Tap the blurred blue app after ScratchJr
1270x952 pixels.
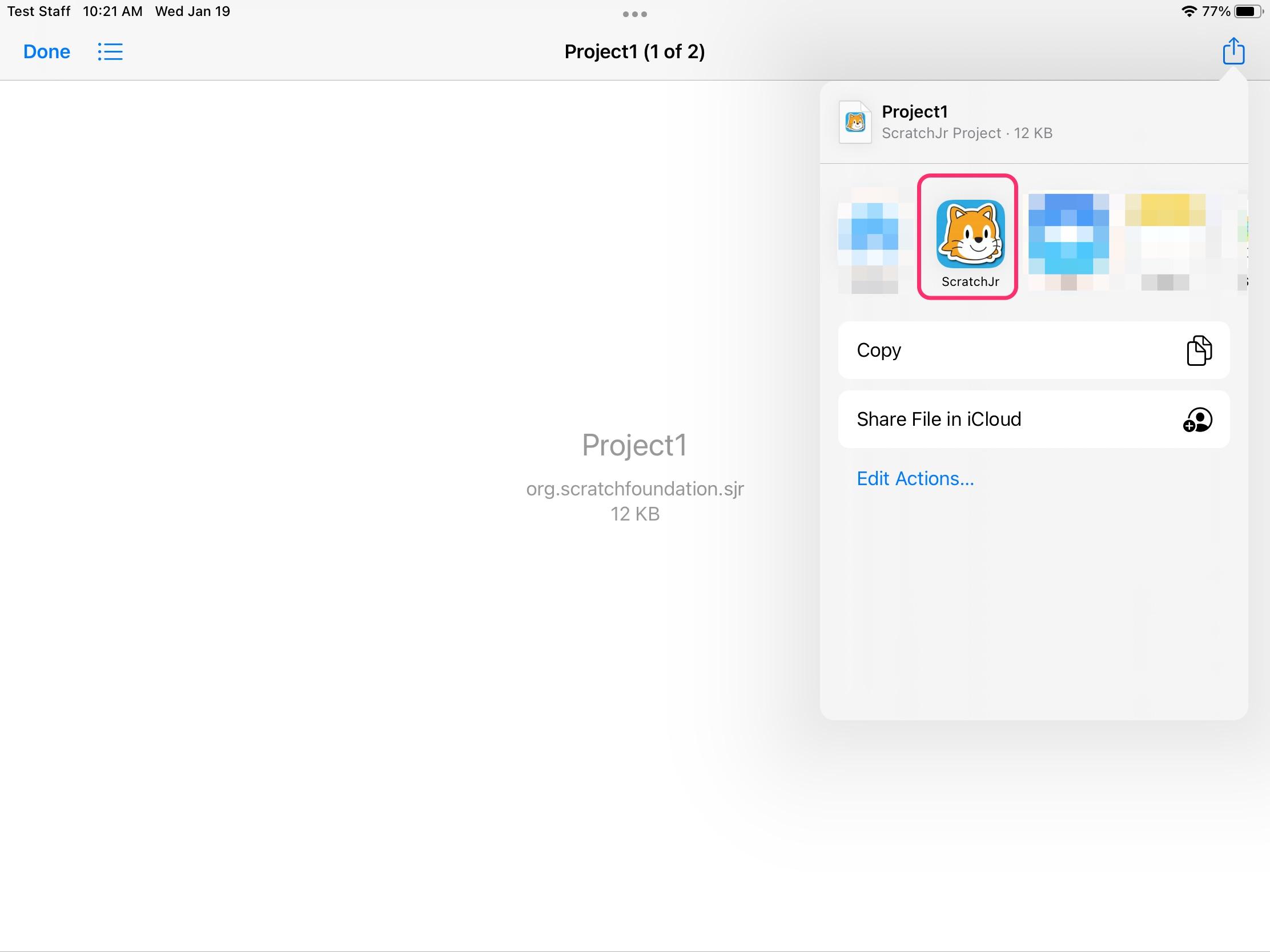1068,235
